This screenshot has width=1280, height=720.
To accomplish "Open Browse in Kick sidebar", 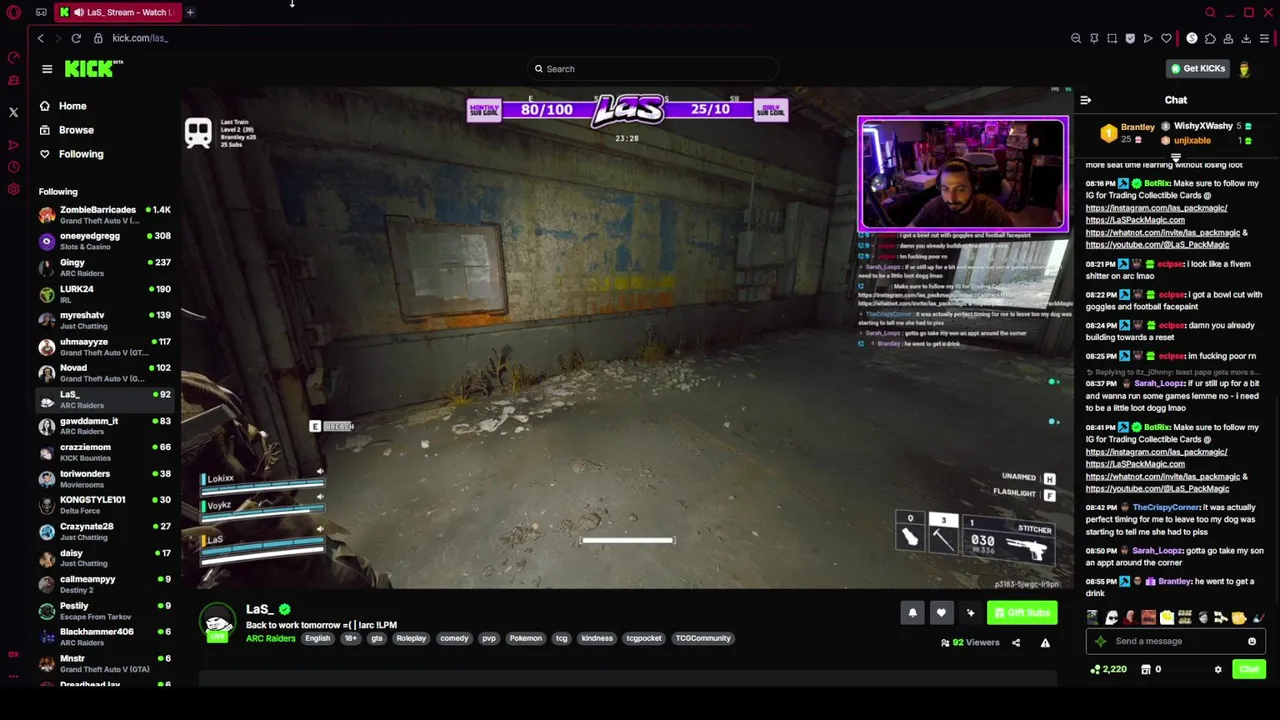I will coord(66,130).
